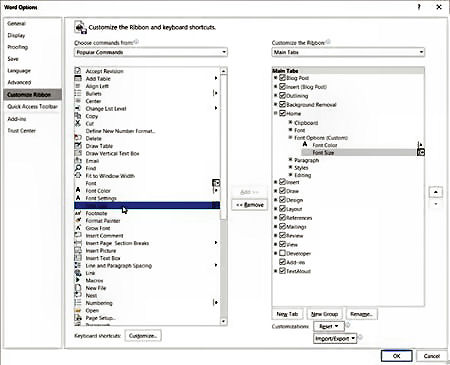
Task: Confirm with the OK button
Action: [397, 356]
